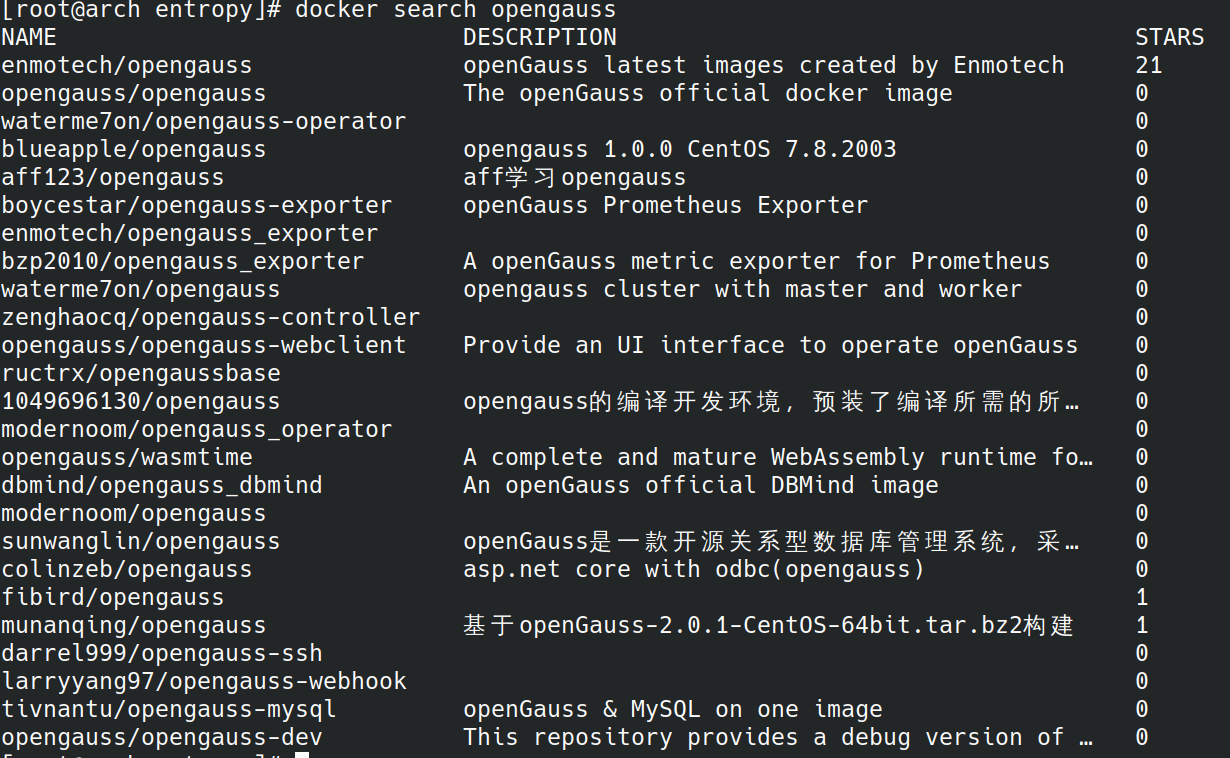Select the name "modernoom/opengauss_operator"

[x=196, y=430]
